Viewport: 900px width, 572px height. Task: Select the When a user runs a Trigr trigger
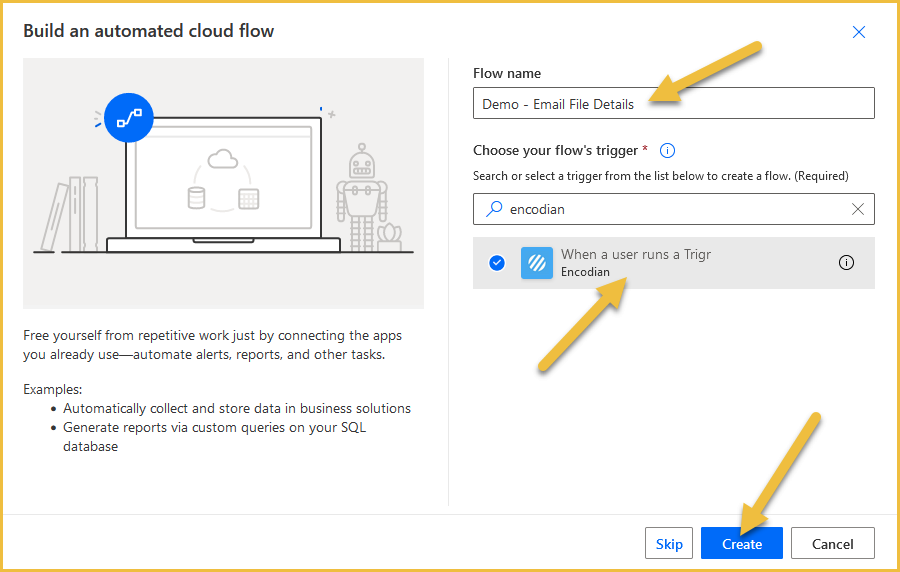[x=674, y=263]
